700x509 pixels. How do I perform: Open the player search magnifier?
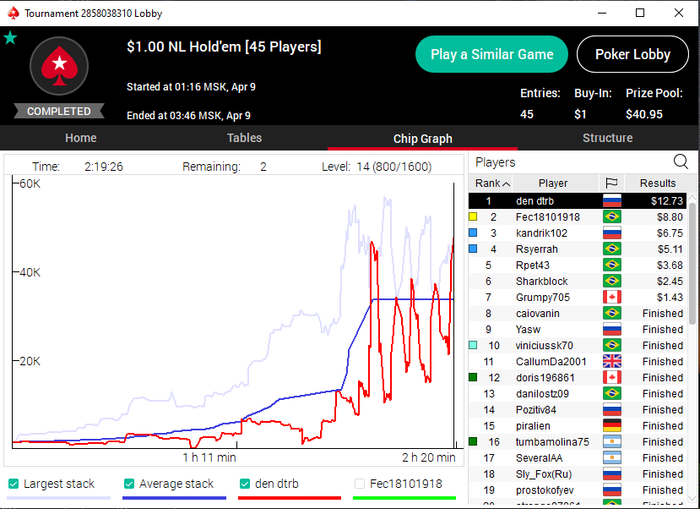point(681,162)
